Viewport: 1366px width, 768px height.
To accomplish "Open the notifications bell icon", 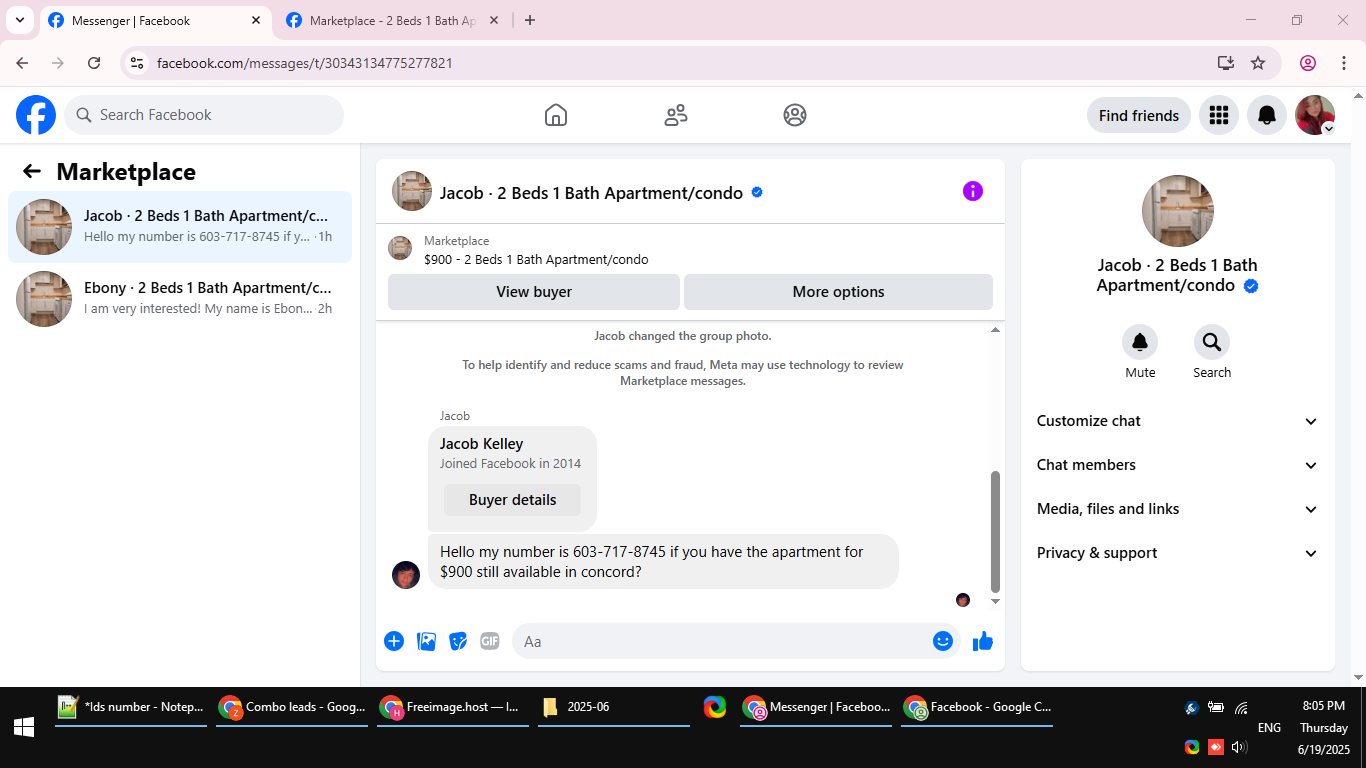I will (1267, 115).
